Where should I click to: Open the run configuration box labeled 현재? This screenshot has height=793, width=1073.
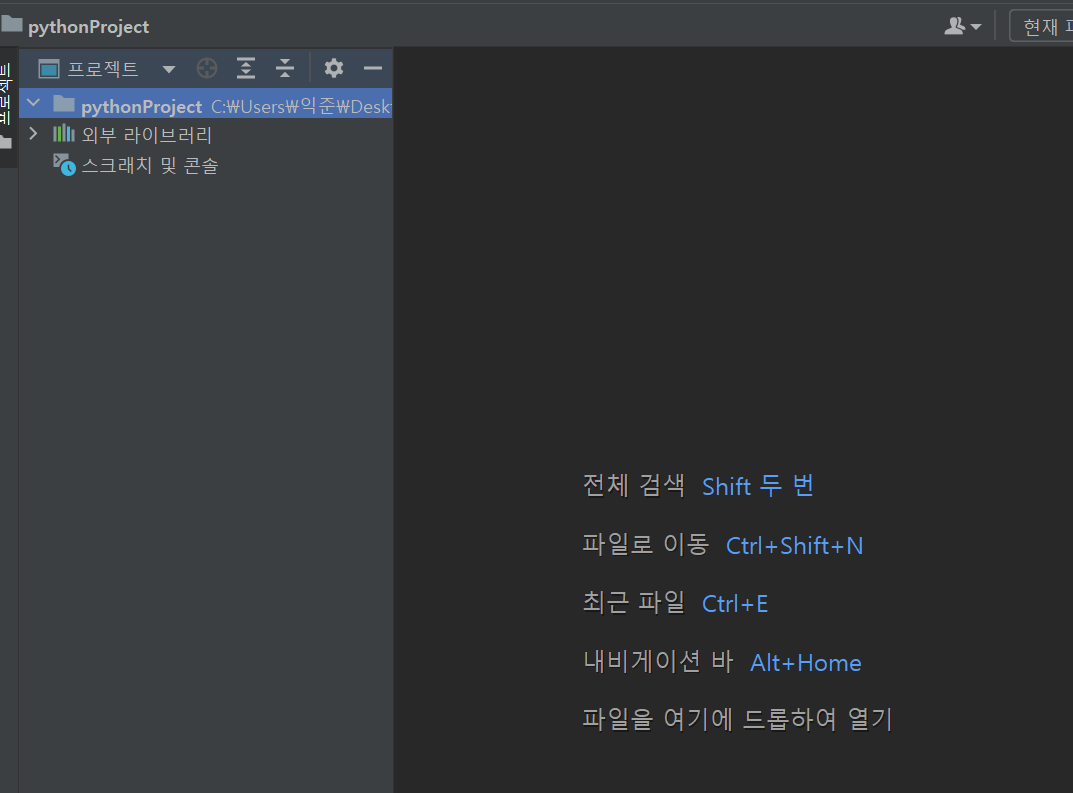pyautogui.click(x=1041, y=27)
